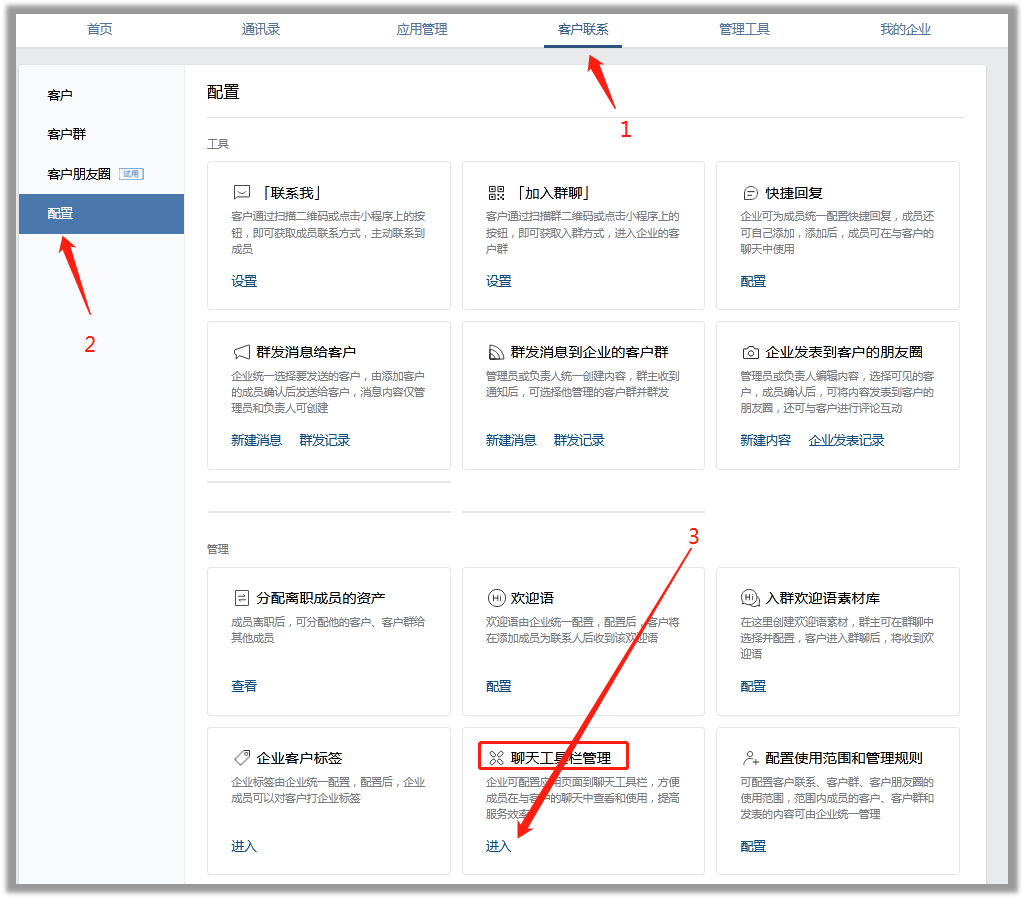Viewport: 1024px width, 899px height.
Task: Select 客户 in the left sidebar
Action: coord(60,95)
